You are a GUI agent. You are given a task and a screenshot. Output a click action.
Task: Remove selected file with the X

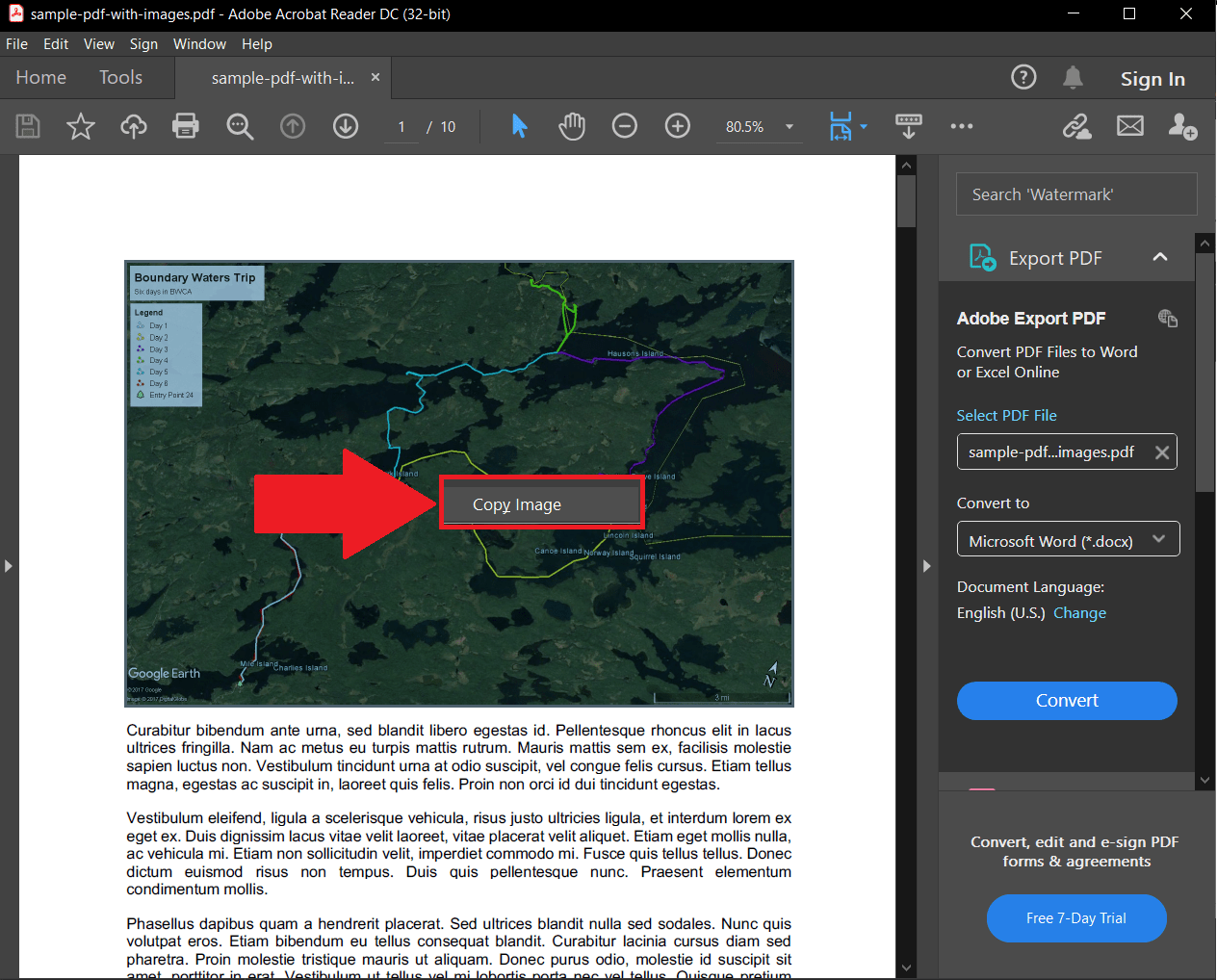tap(1162, 452)
